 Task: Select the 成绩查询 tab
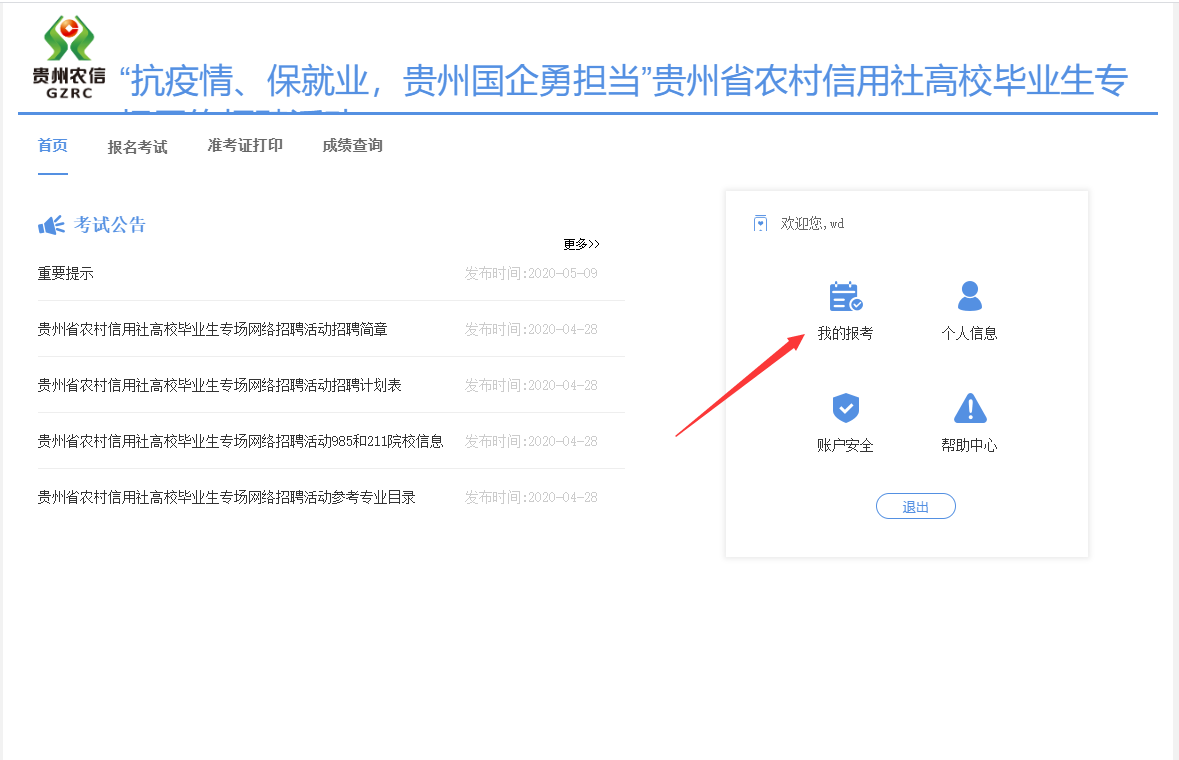(x=352, y=146)
